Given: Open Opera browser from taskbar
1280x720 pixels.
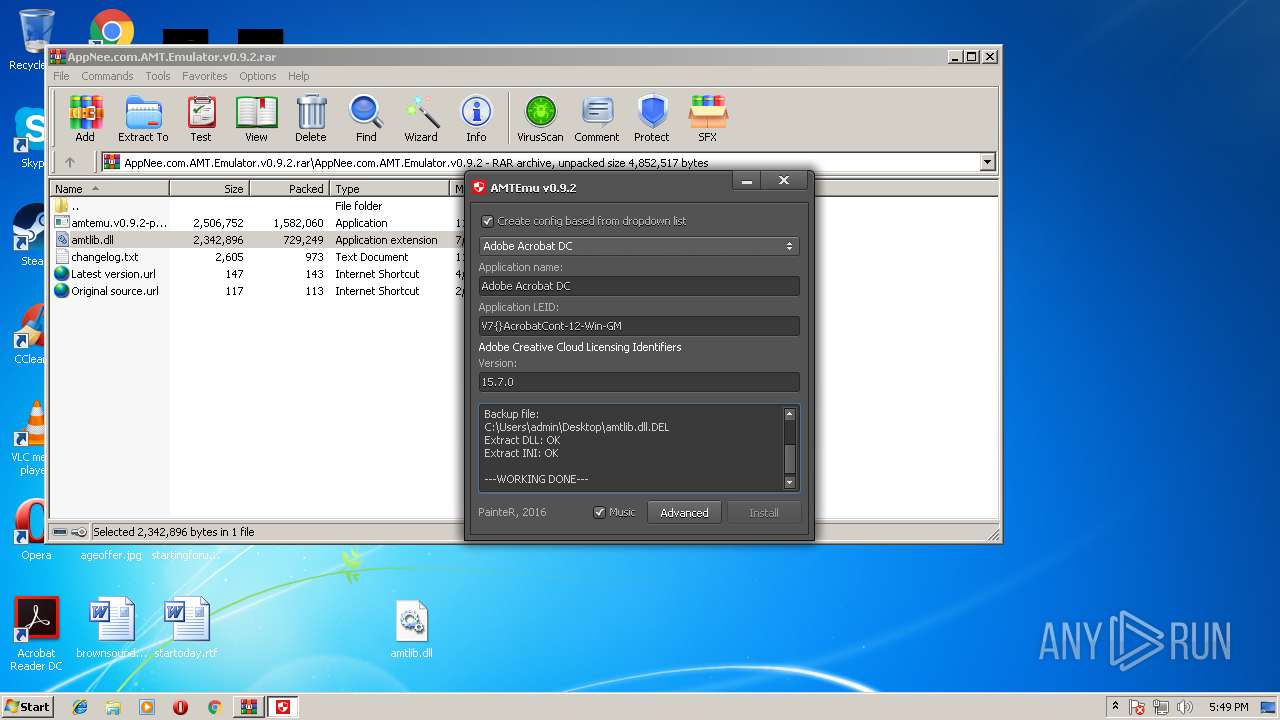Looking at the screenshot, I should pos(180,707).
